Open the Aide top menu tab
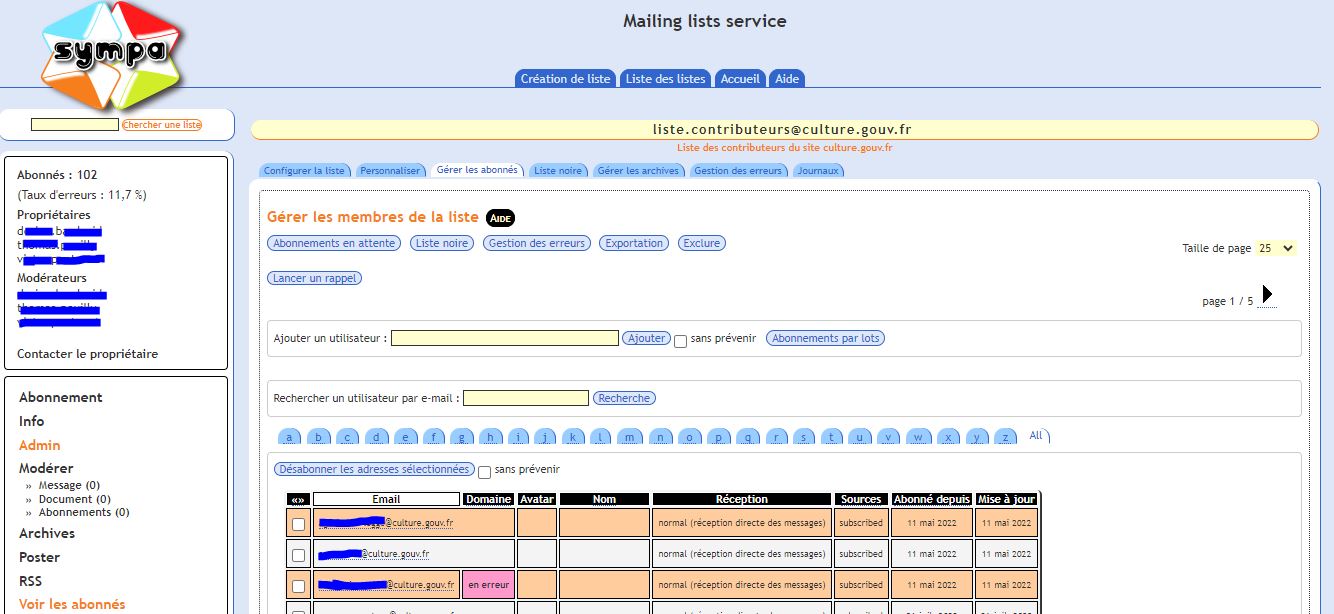Image resolution: width=1334 pixels, height=614 pixels. tap(787, 79)
